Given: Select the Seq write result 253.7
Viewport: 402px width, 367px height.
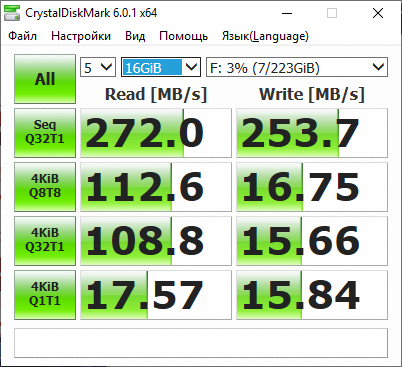Looking at the screenshot, I should coord(312,133).
